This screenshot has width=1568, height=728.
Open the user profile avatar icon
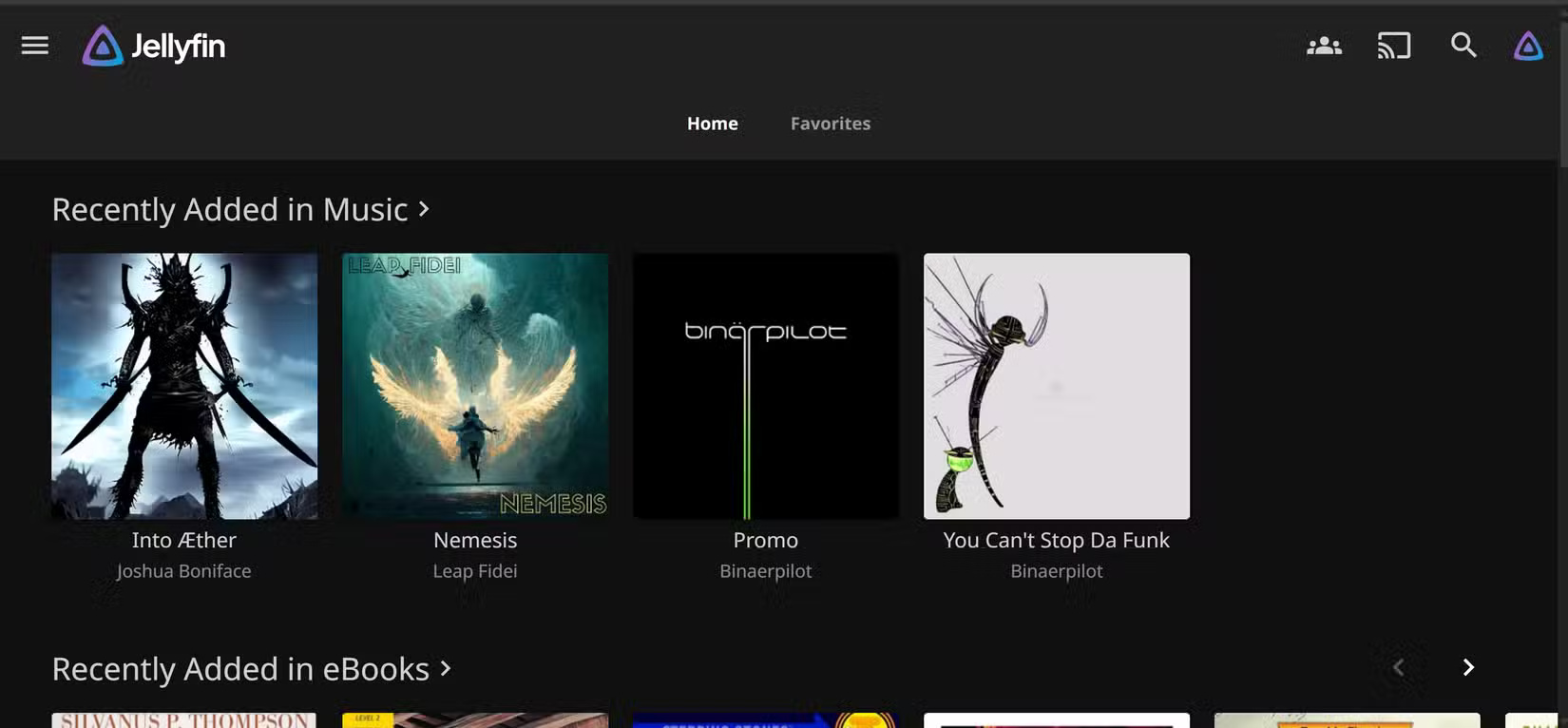pyautogui.click(x=1528, y=46)
